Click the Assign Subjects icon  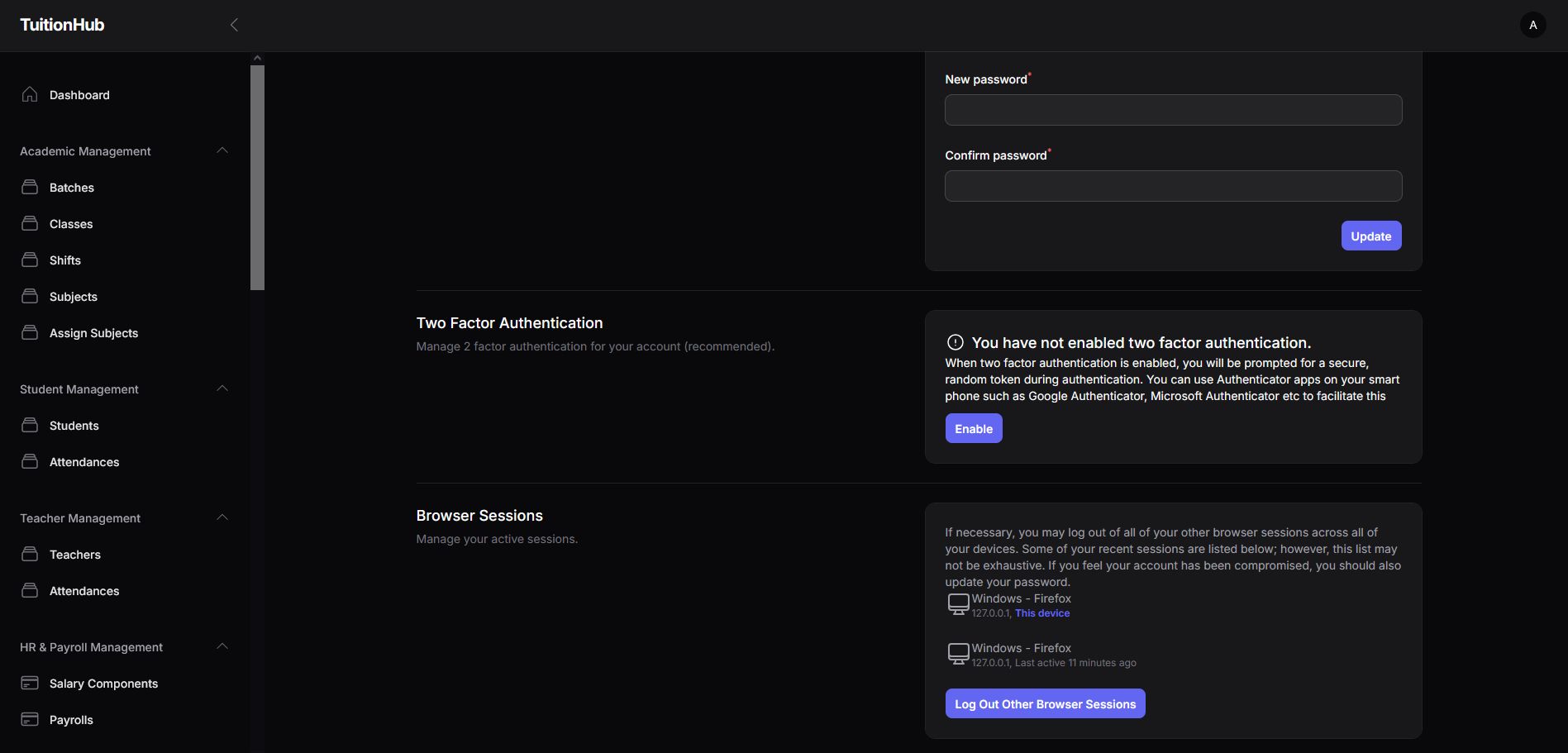point(30,333)
